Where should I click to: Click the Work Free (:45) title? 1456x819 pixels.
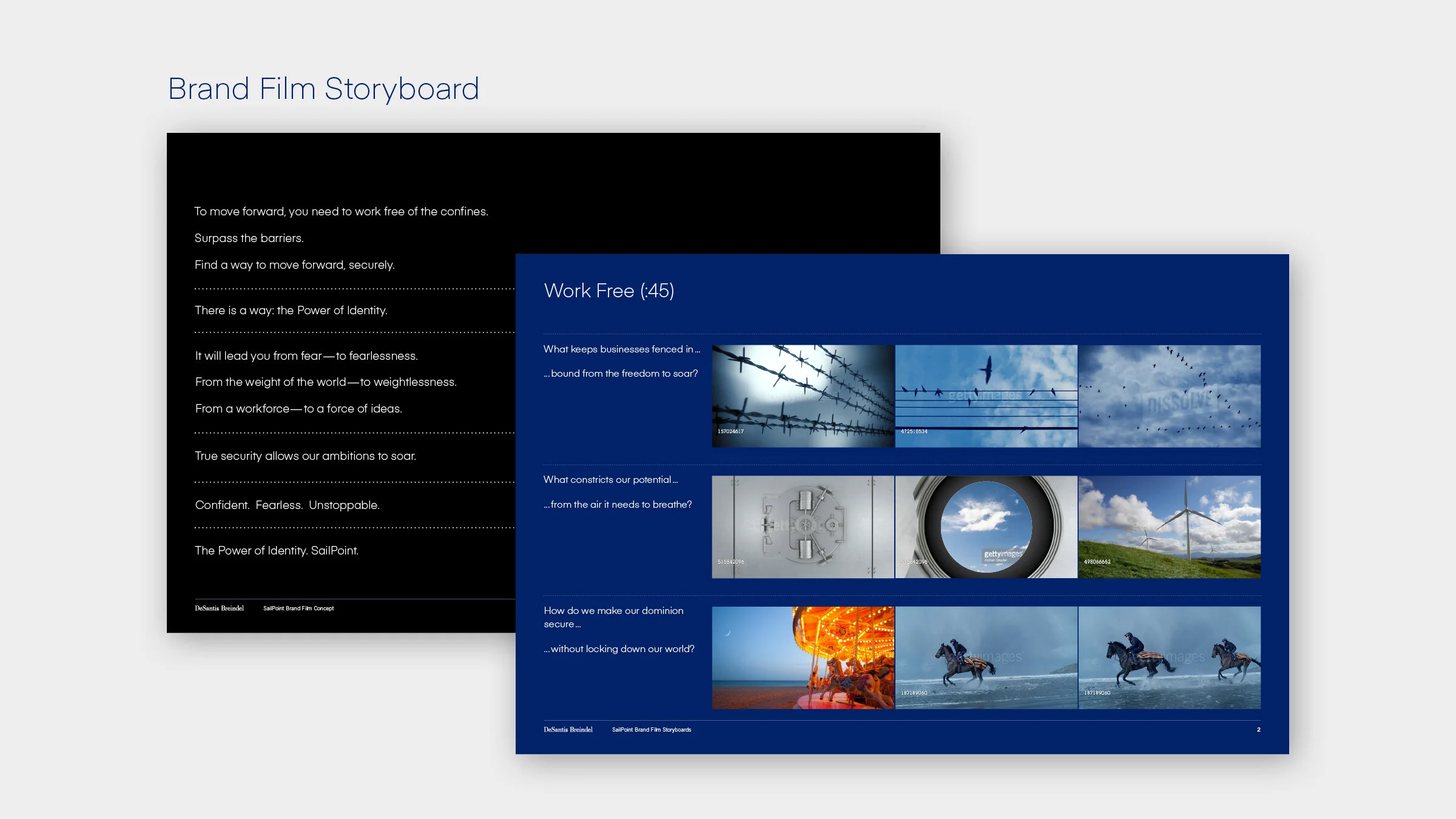(608, 291)
